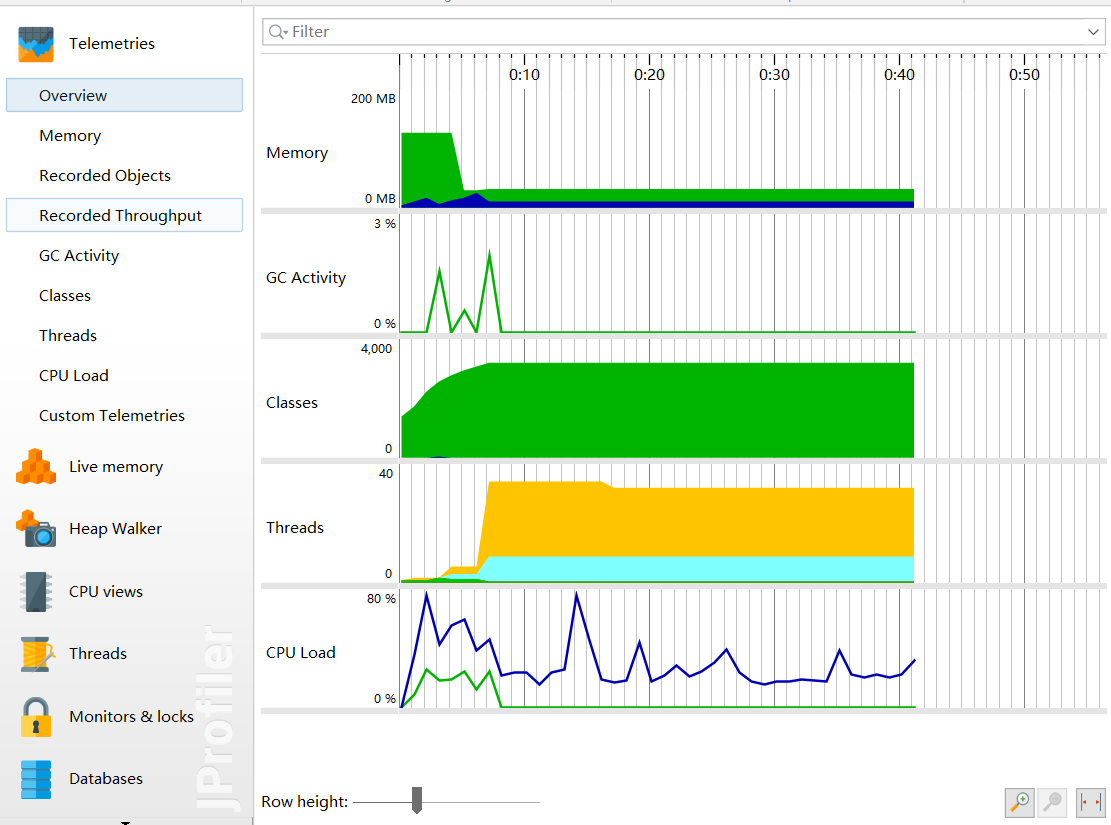Click the 0:30 mark on the timeline
Viewport: 1111px width, 825px height.
(774, 74)
